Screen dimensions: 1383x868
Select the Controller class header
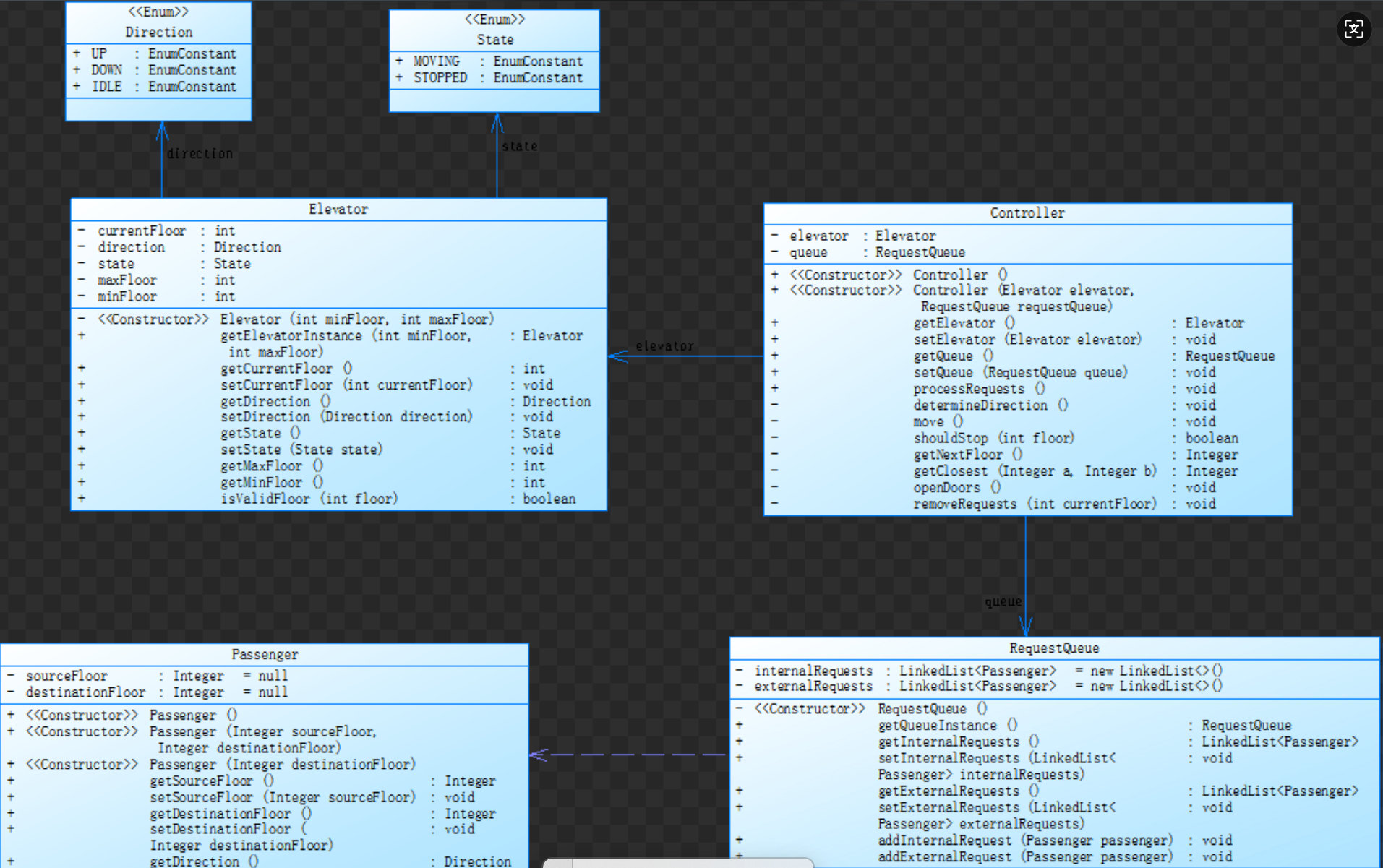click(1027, 213)
